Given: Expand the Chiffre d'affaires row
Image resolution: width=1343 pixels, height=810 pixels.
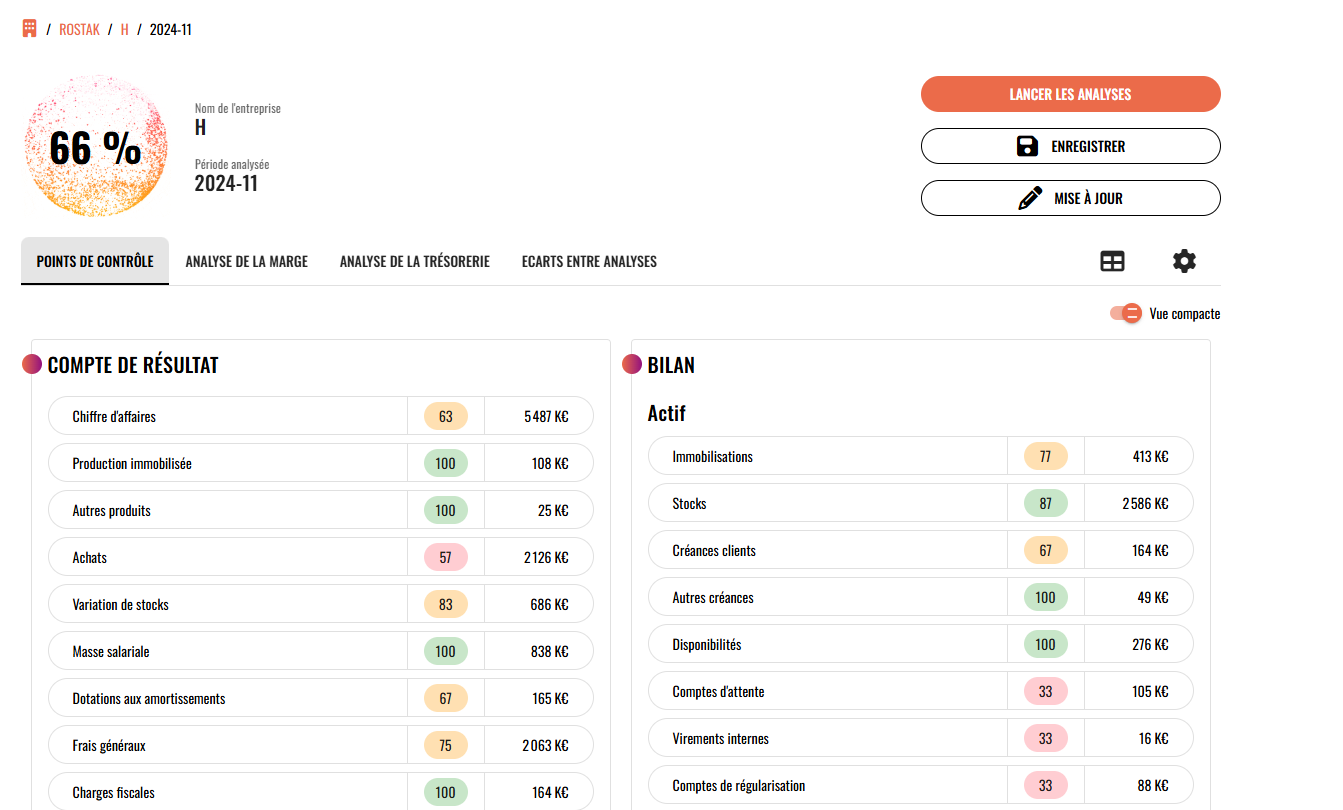Looking at the screenshot, I should point(228,417).
